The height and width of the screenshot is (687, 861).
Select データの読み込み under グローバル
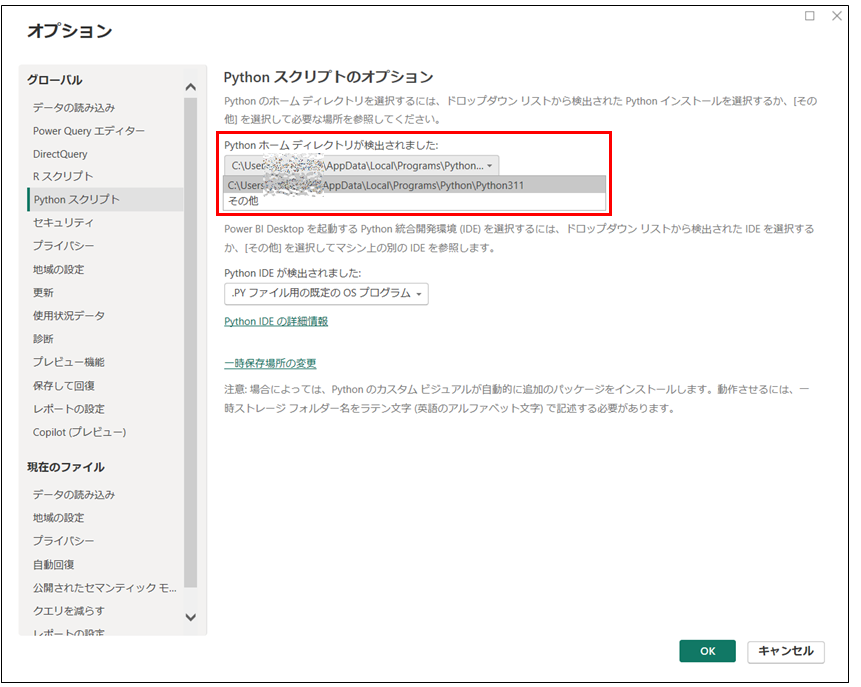pyautogui.click(x=74, y=107)
